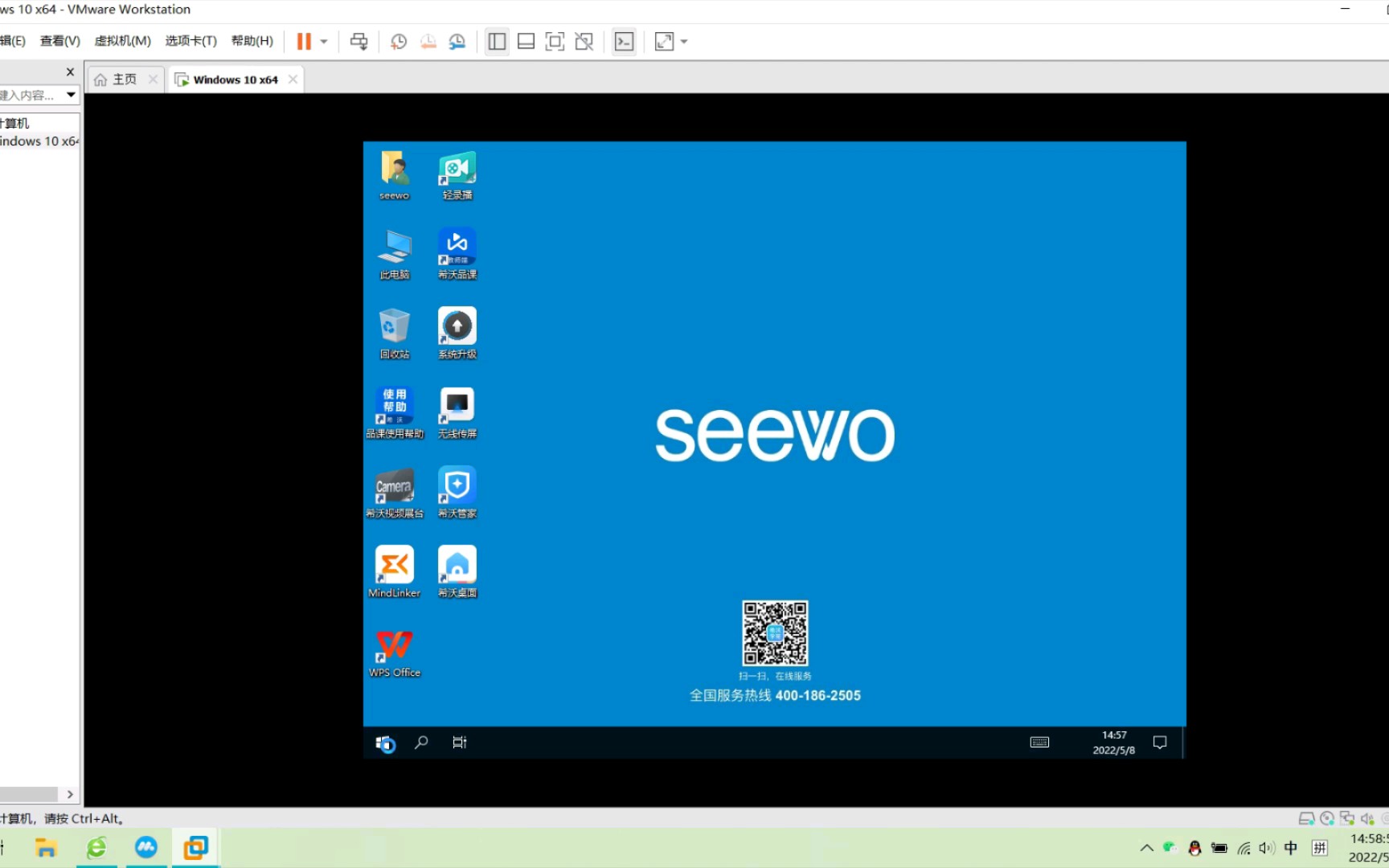Image resolution: width=1389 pixels, height=868 pixels.
Task: Click the library search input field
Action: click(31, 95)
